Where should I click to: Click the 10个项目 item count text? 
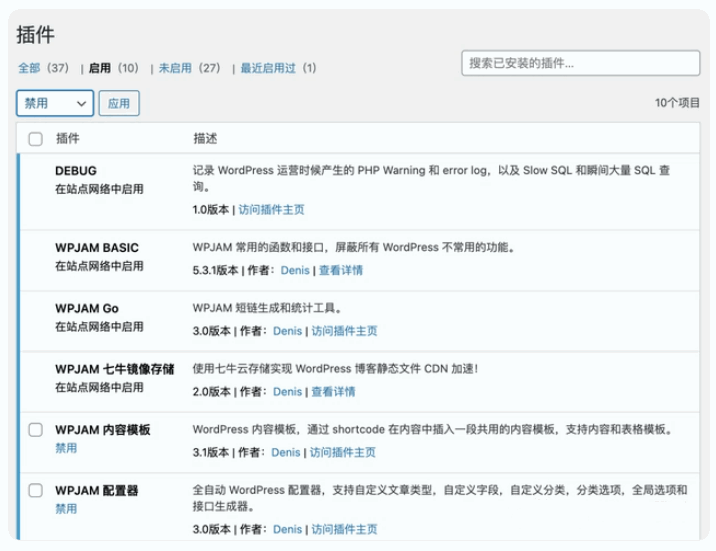tap(677, 103)
